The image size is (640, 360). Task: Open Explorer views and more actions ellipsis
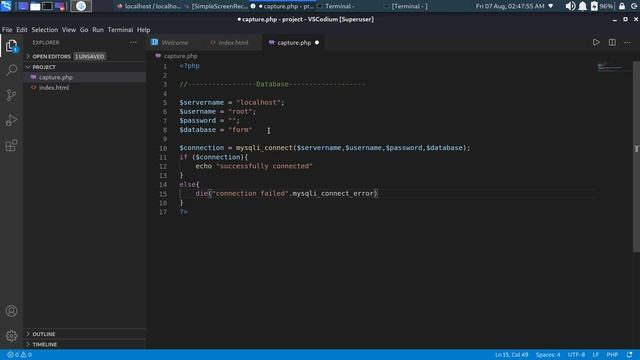point(133,42)
